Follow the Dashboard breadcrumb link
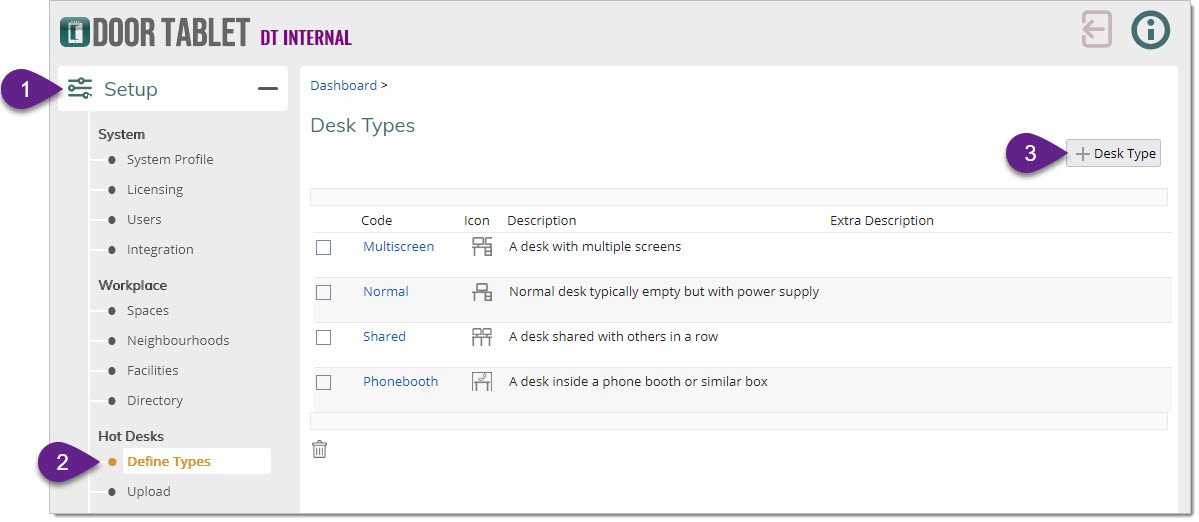The image size is (1199, 522). click(343, 86)
